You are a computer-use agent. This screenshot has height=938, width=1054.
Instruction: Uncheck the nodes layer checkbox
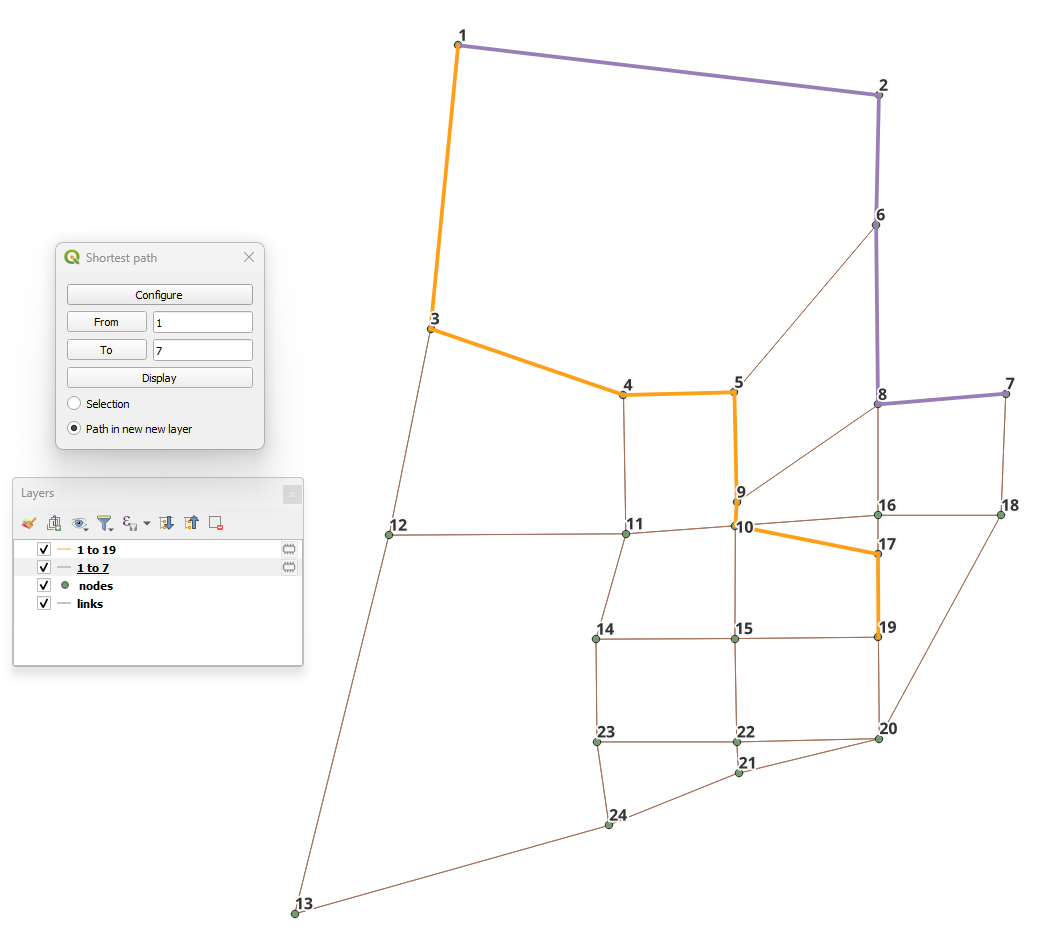[44, 585]
